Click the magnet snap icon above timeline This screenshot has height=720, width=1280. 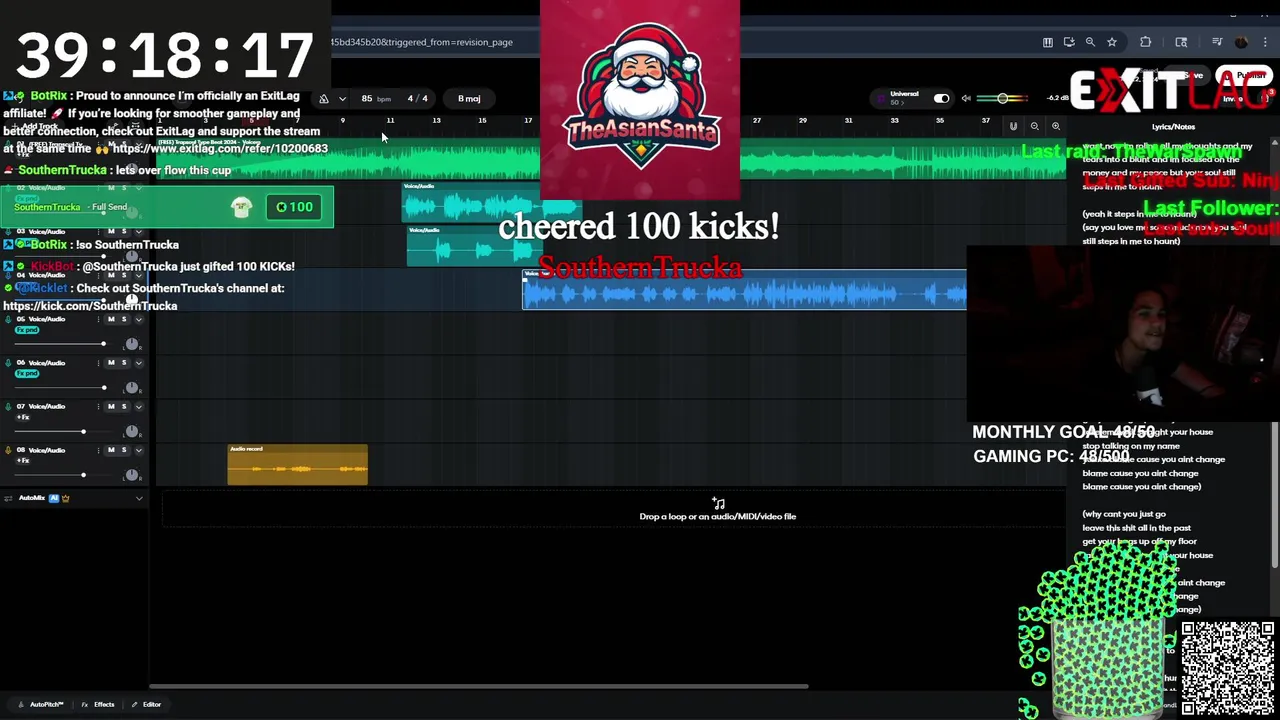(x=1013, y=126)
